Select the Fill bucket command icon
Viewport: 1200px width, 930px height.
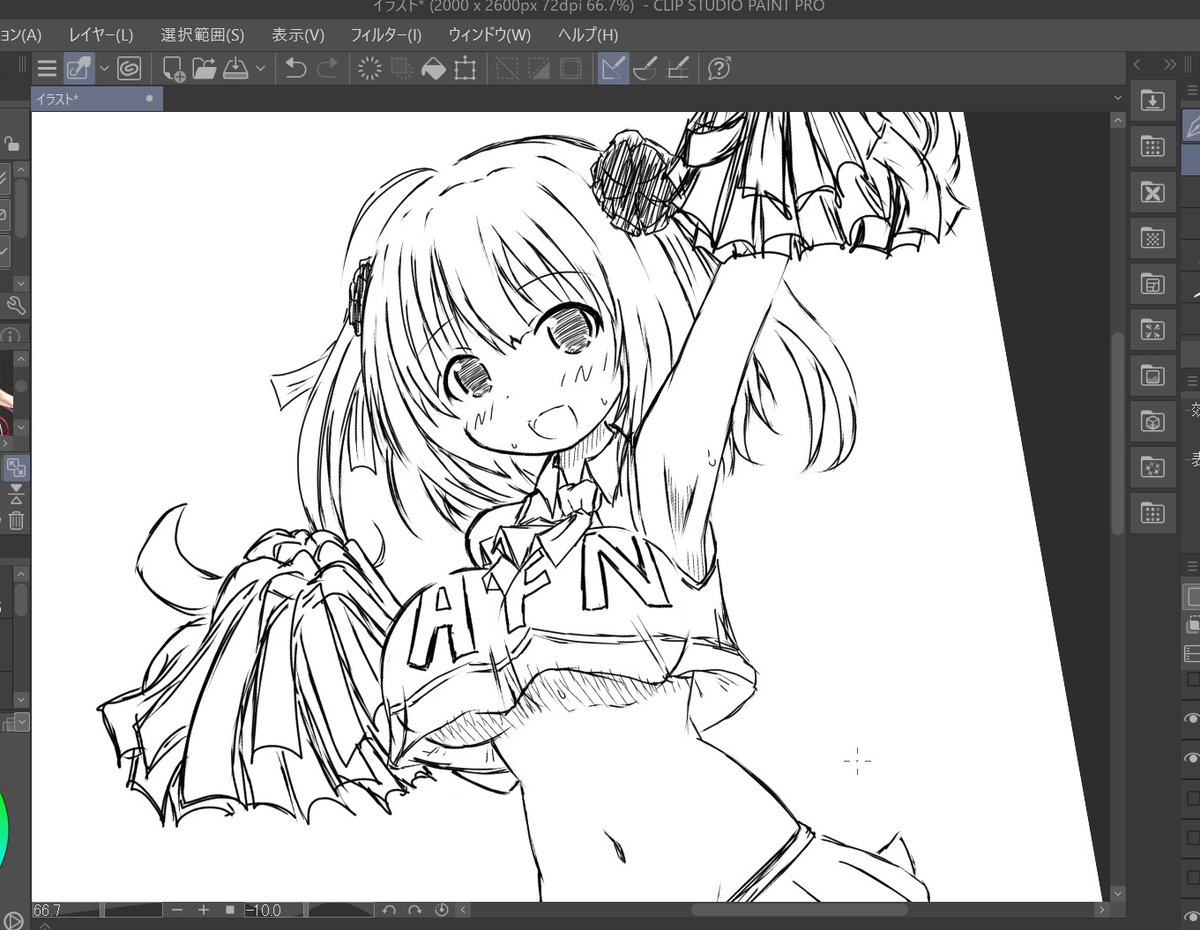[x=433, y=69]
